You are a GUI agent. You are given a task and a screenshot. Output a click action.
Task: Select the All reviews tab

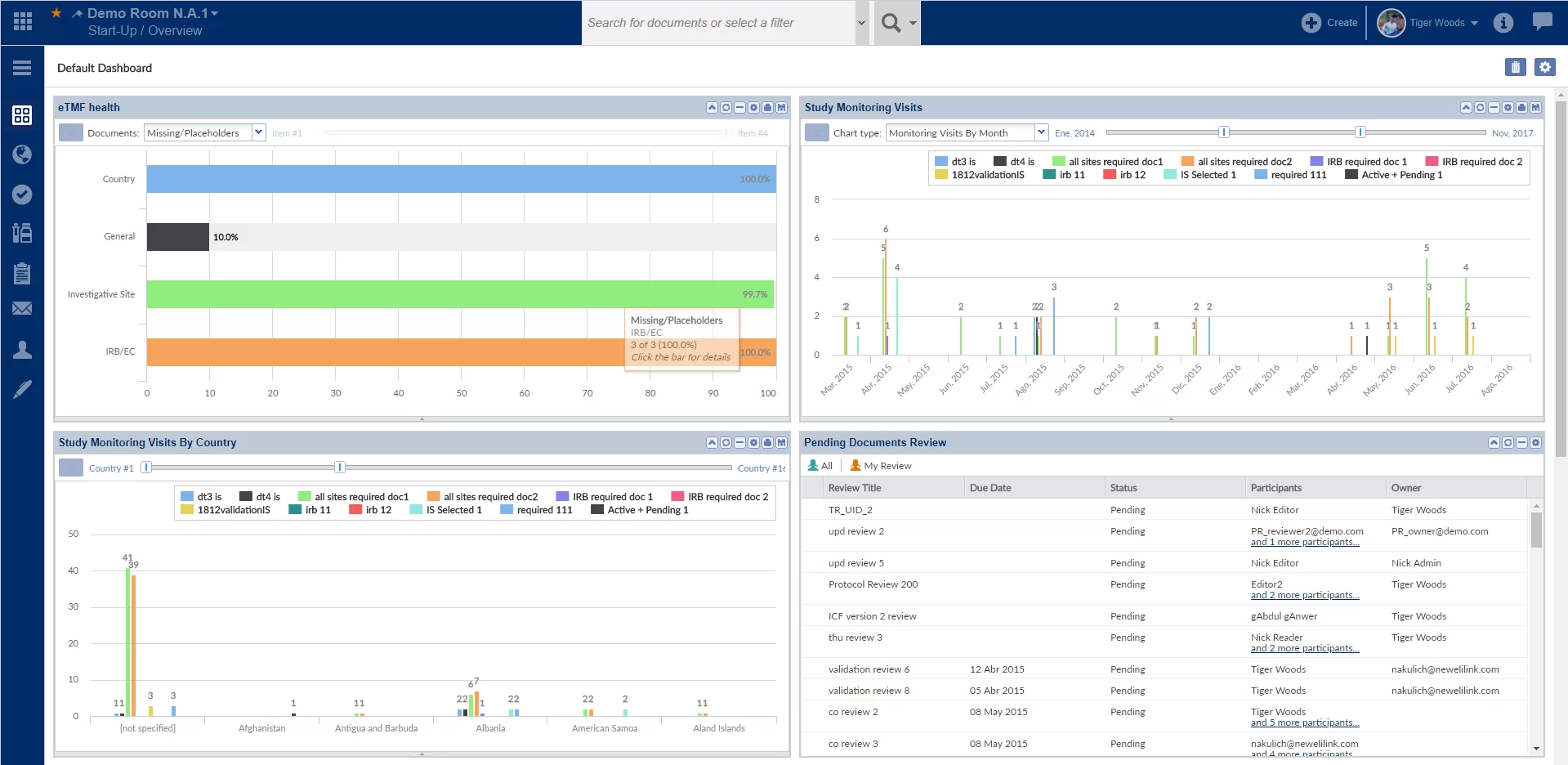[x=820, y=466]
